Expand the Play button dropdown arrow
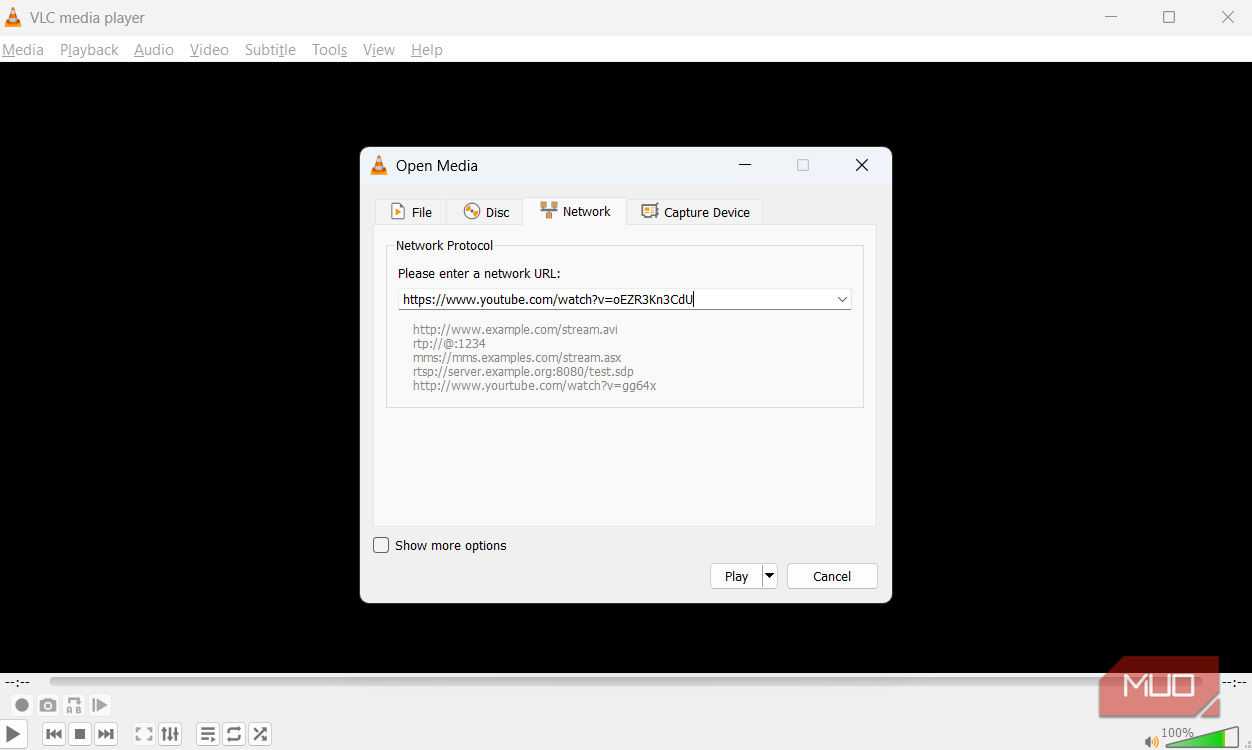 coord(770,576)
